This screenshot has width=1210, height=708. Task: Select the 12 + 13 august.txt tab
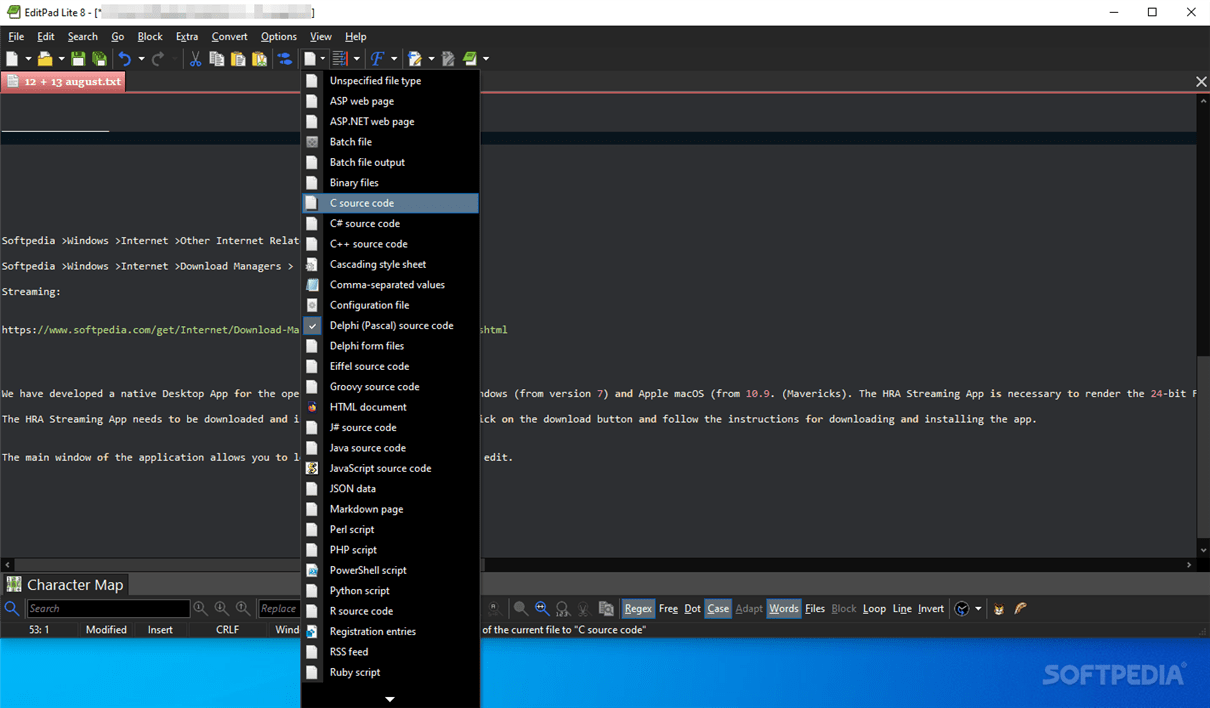click(x=63, y=82)
